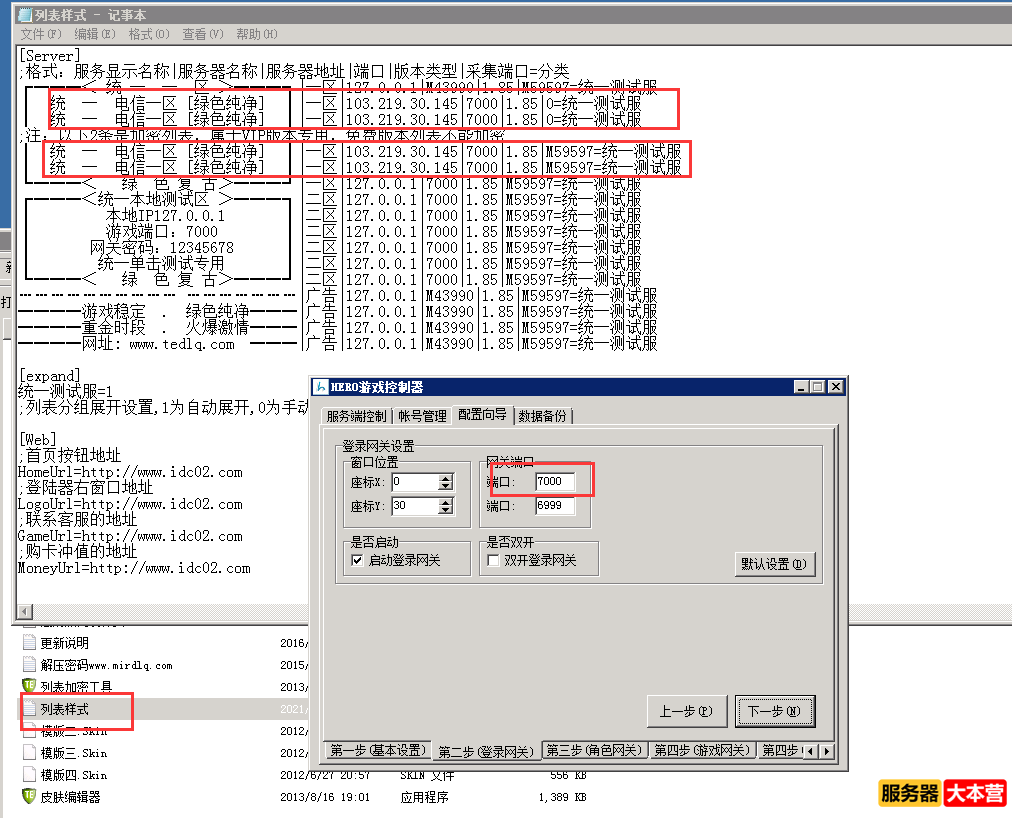1012x818 pixels.
Task: Select the 配置向导 tab
Action: tap(482, 415)
